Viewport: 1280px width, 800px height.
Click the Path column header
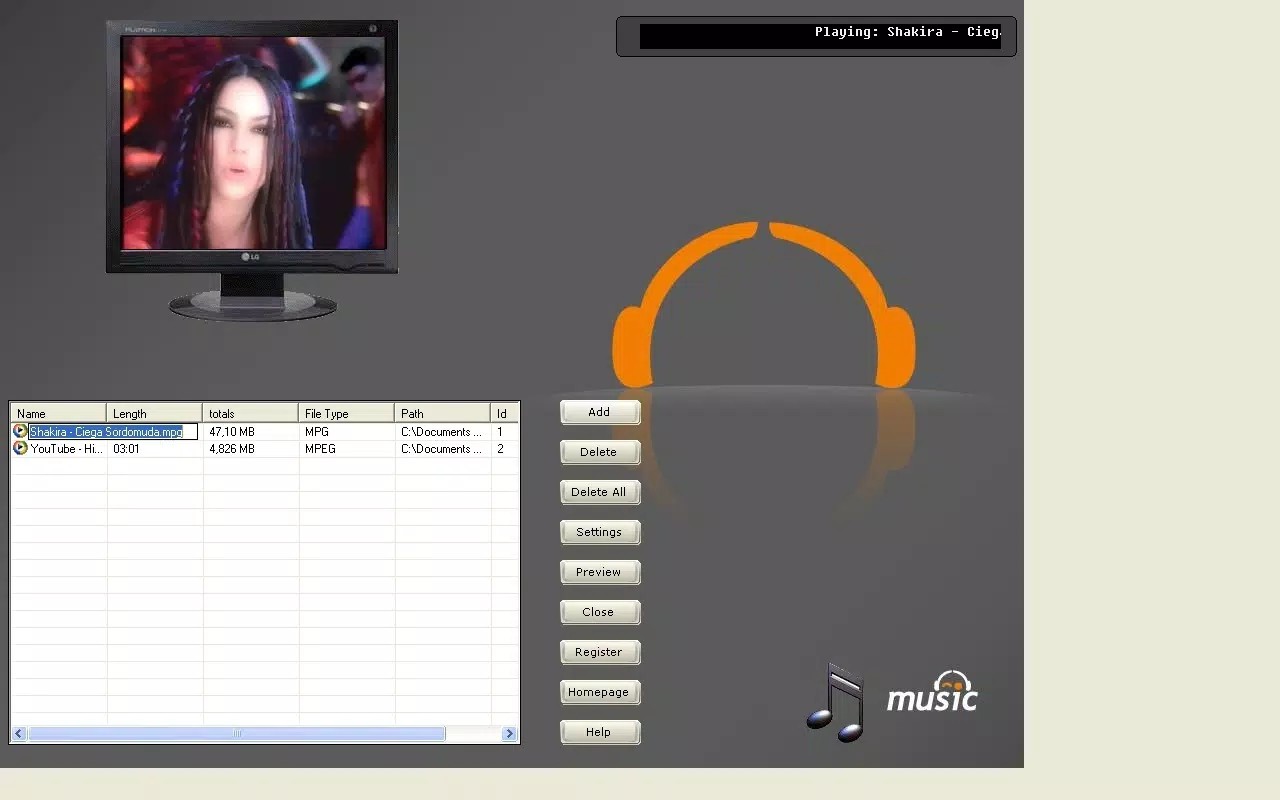pyautogui.click(x=442, y=413)
